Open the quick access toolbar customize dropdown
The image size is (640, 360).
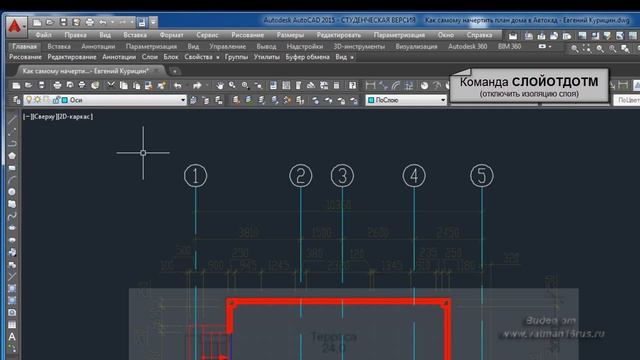click(153, 22)
